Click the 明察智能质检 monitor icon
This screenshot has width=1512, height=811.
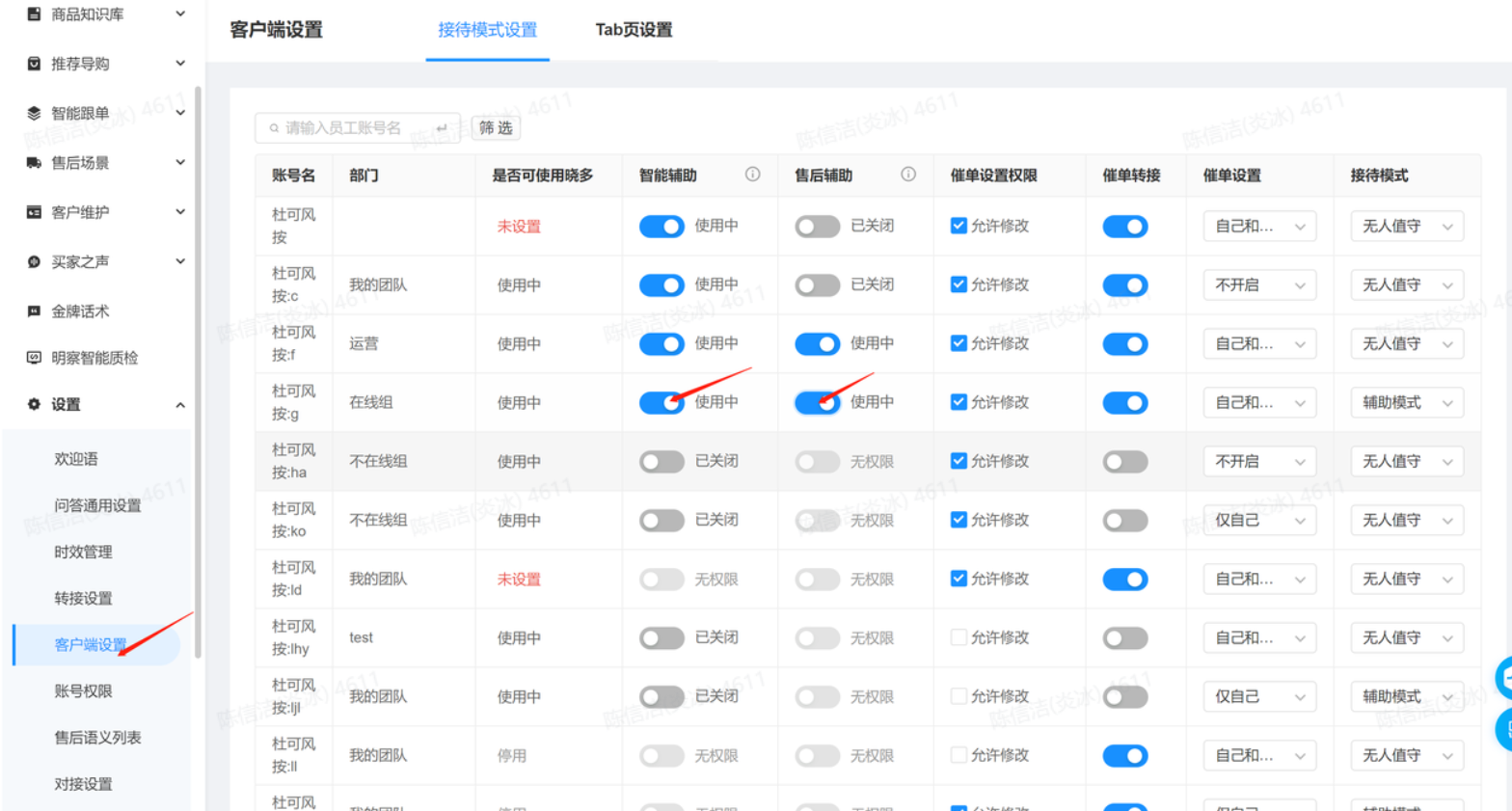(x=34, y=358)
